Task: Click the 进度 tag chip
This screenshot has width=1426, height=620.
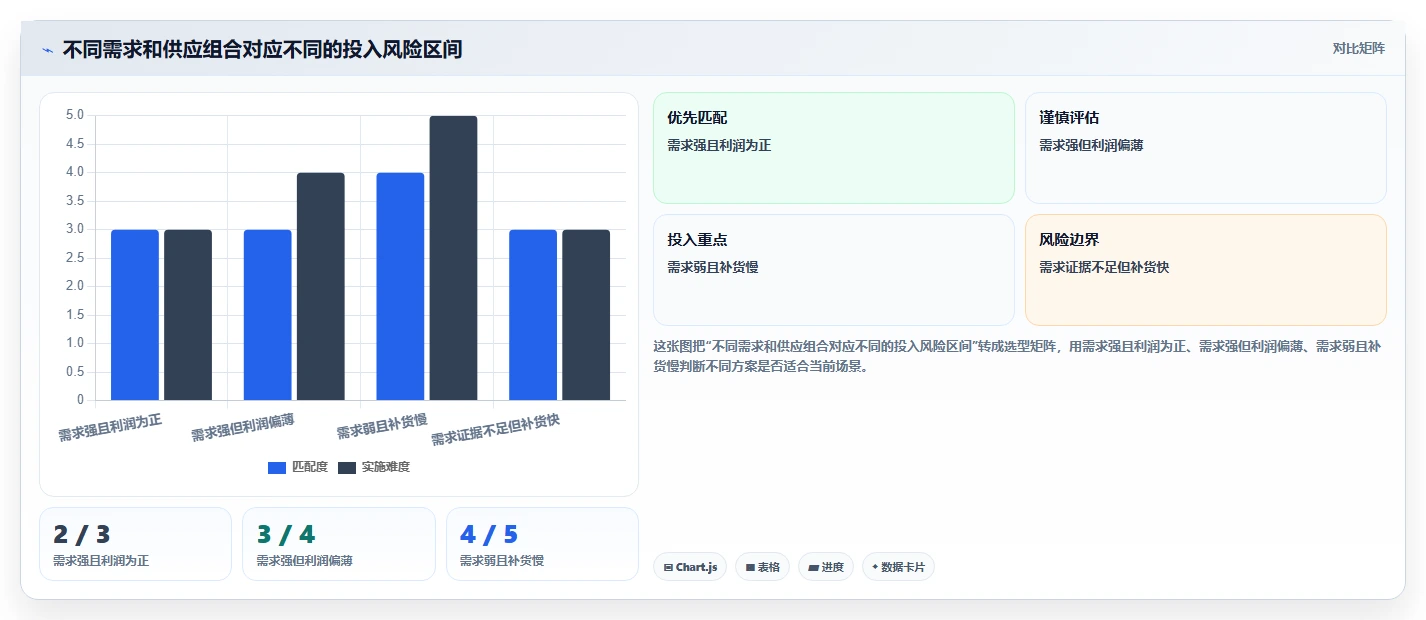Action: point(826,567)
